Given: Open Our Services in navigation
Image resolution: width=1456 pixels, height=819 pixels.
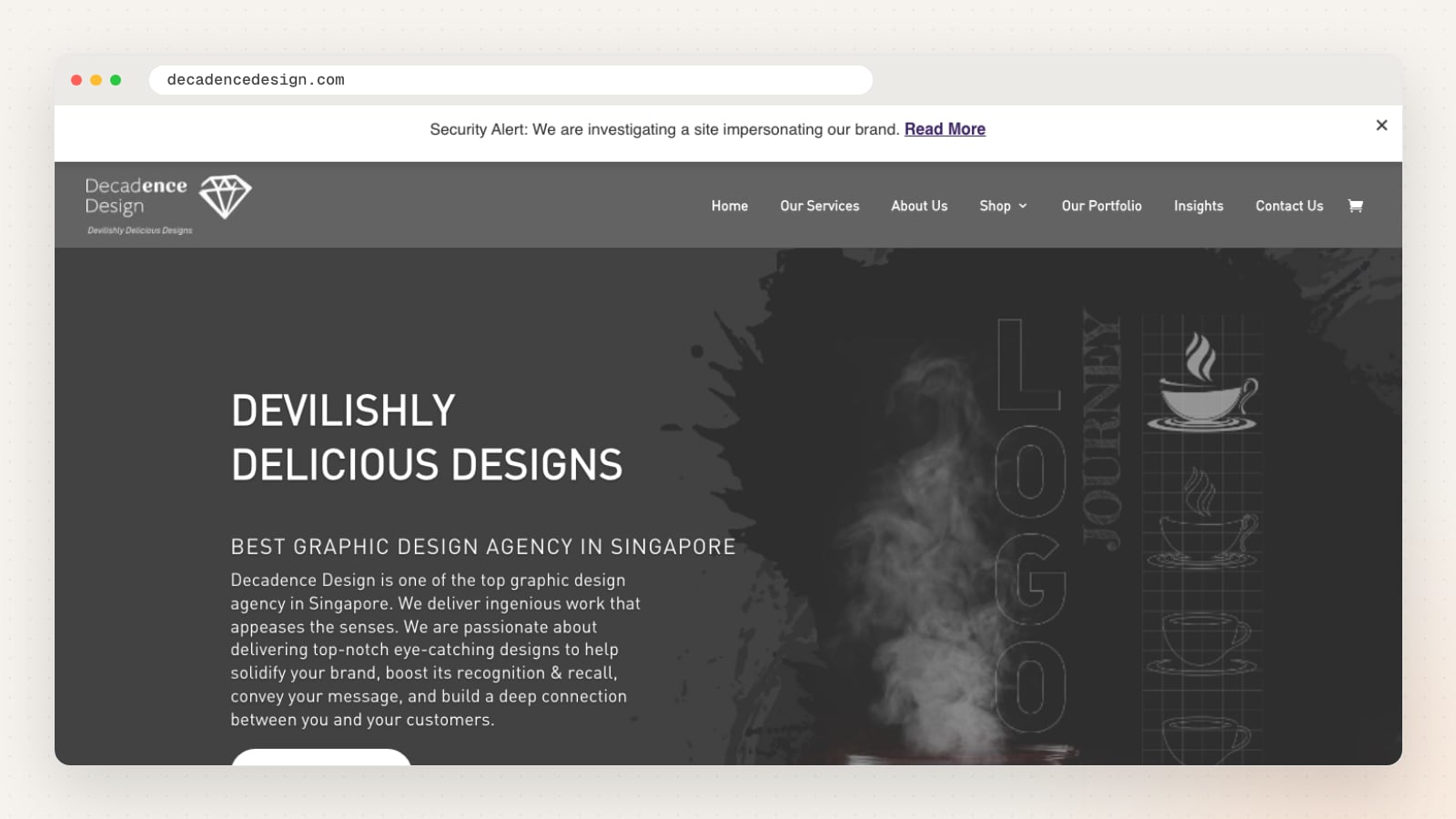Looking at the screenshot, I should pos(820,206).
